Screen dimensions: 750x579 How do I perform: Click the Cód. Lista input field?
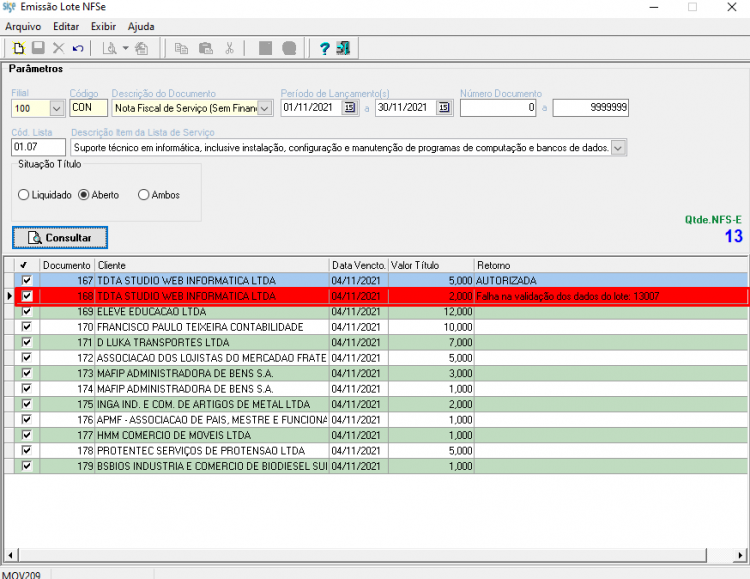click(38, 147)
